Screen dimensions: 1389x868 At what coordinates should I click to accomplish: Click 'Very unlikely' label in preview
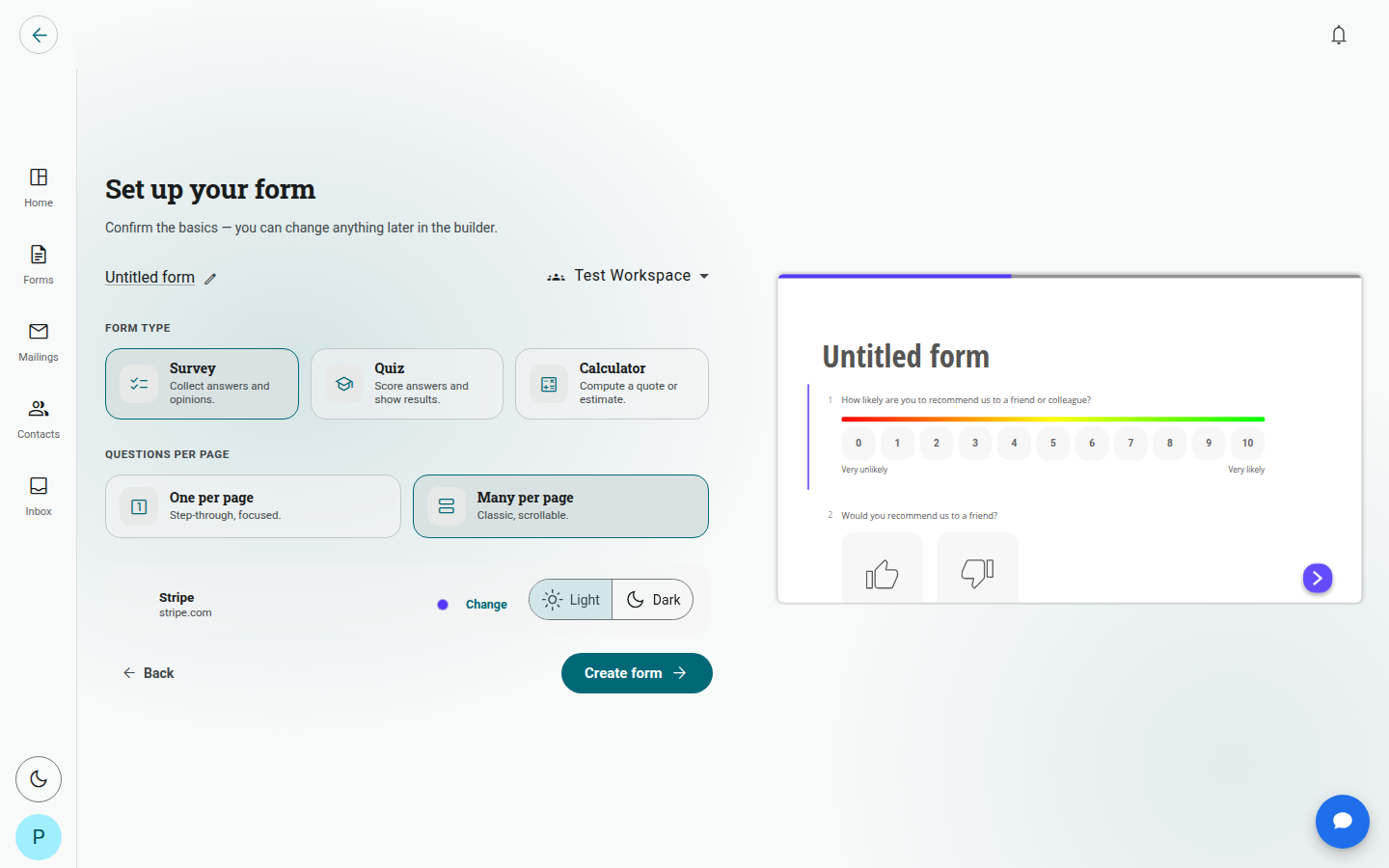point(864,470)
